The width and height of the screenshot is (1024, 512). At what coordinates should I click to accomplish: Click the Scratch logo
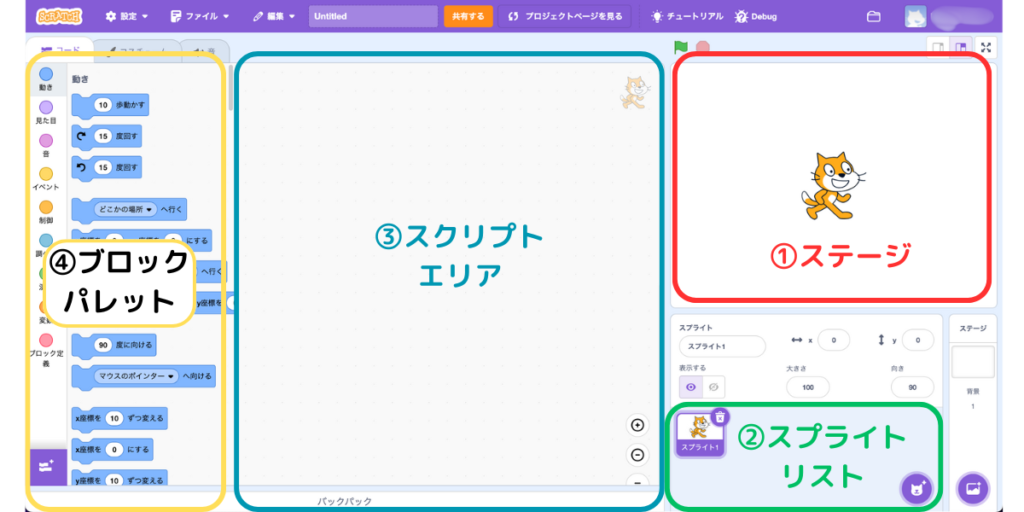59,16
